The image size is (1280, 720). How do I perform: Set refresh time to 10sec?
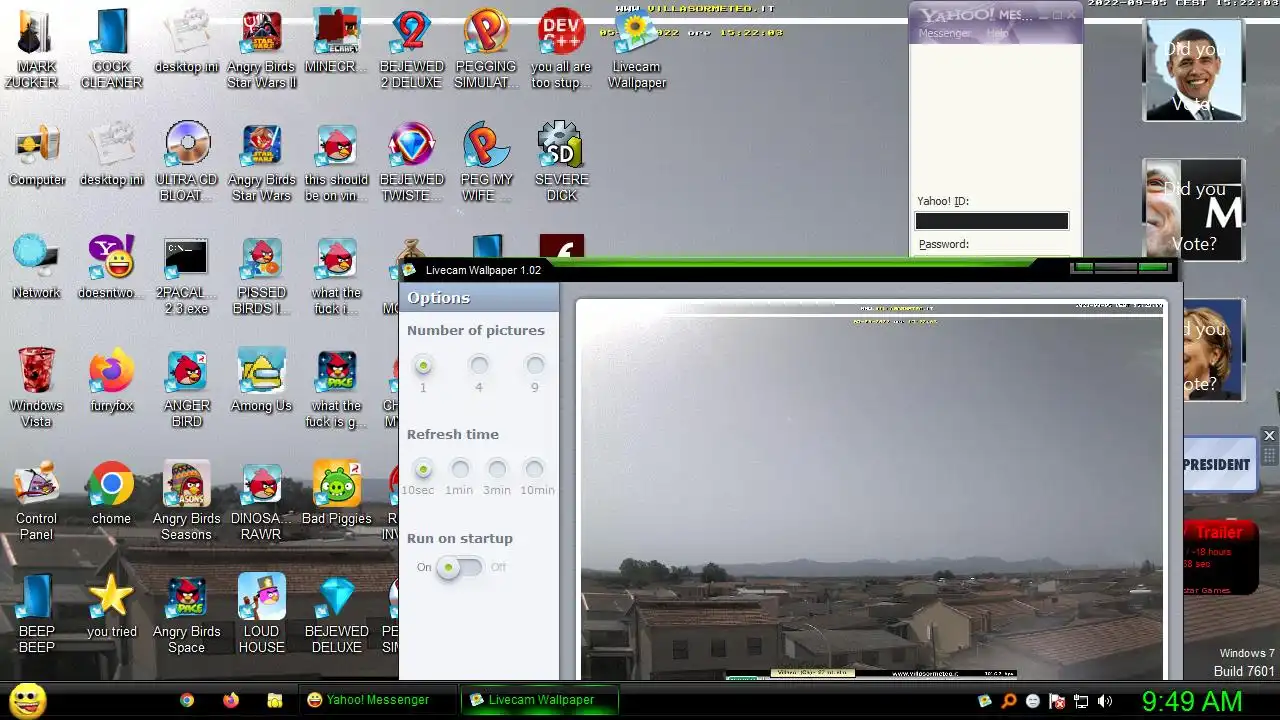(x=423, y=469)
